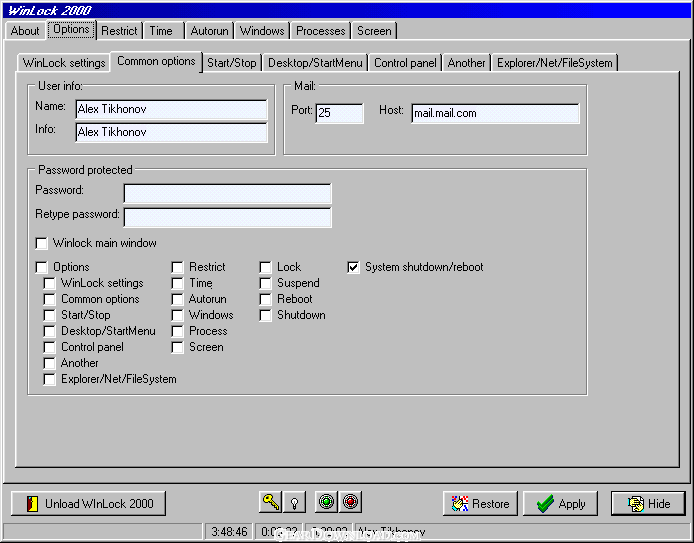694x543 pixels.
Task: Click the Restore button
Action: pos(480,504)
